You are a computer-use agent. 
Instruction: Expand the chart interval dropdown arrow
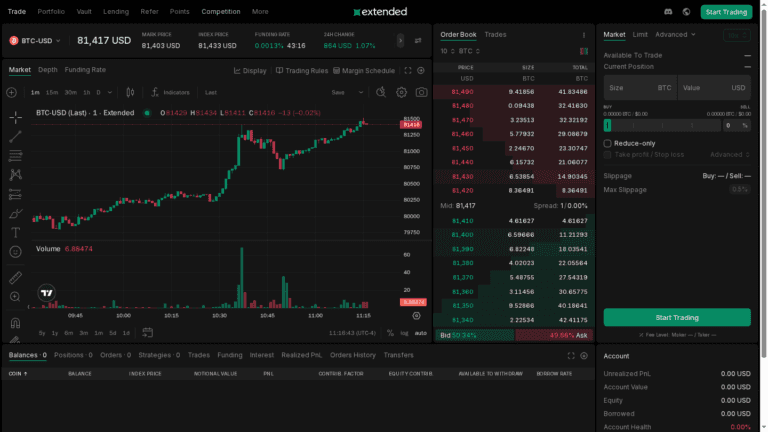[110, 93]
